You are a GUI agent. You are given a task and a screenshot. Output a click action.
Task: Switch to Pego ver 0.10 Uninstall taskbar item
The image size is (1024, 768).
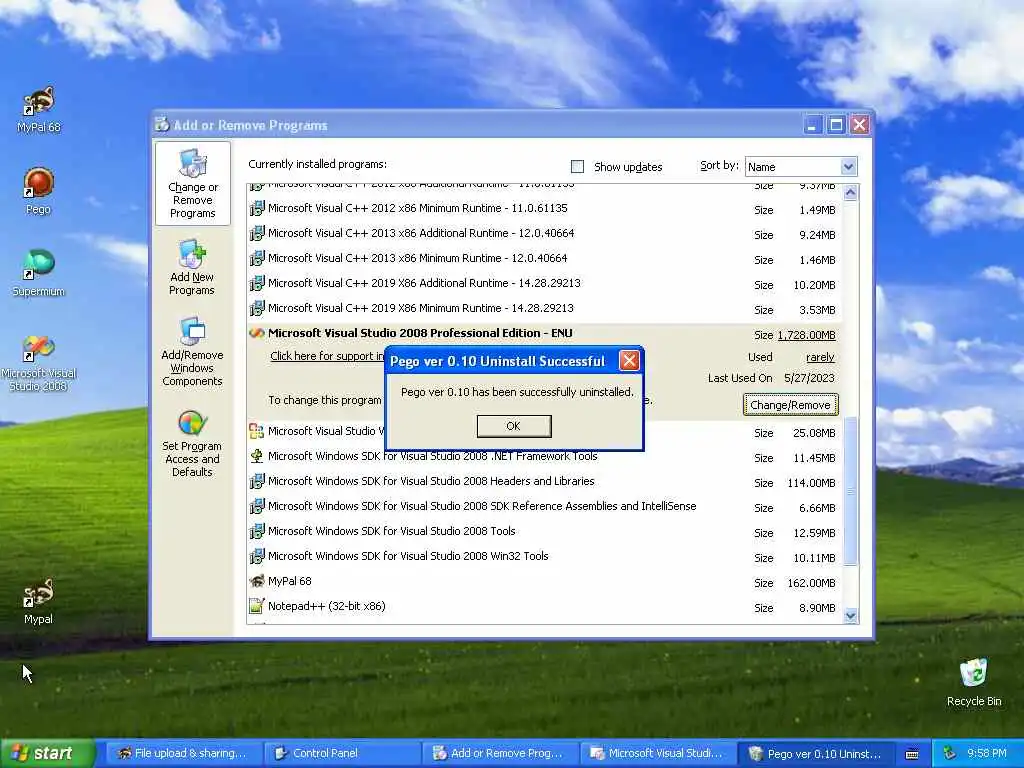click(x=816, y=754)
